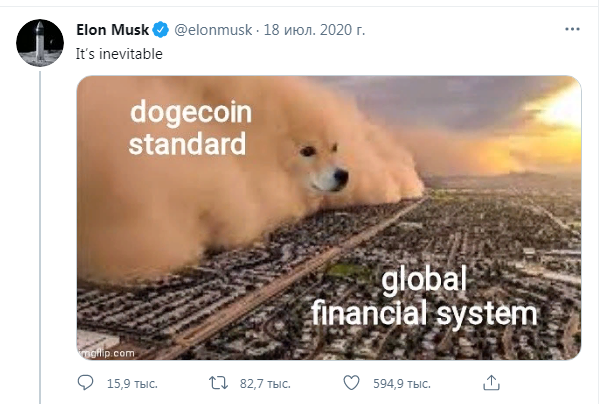Click the share upload icon
Viewport: 603px width, 404px height.
pos(491,383)
